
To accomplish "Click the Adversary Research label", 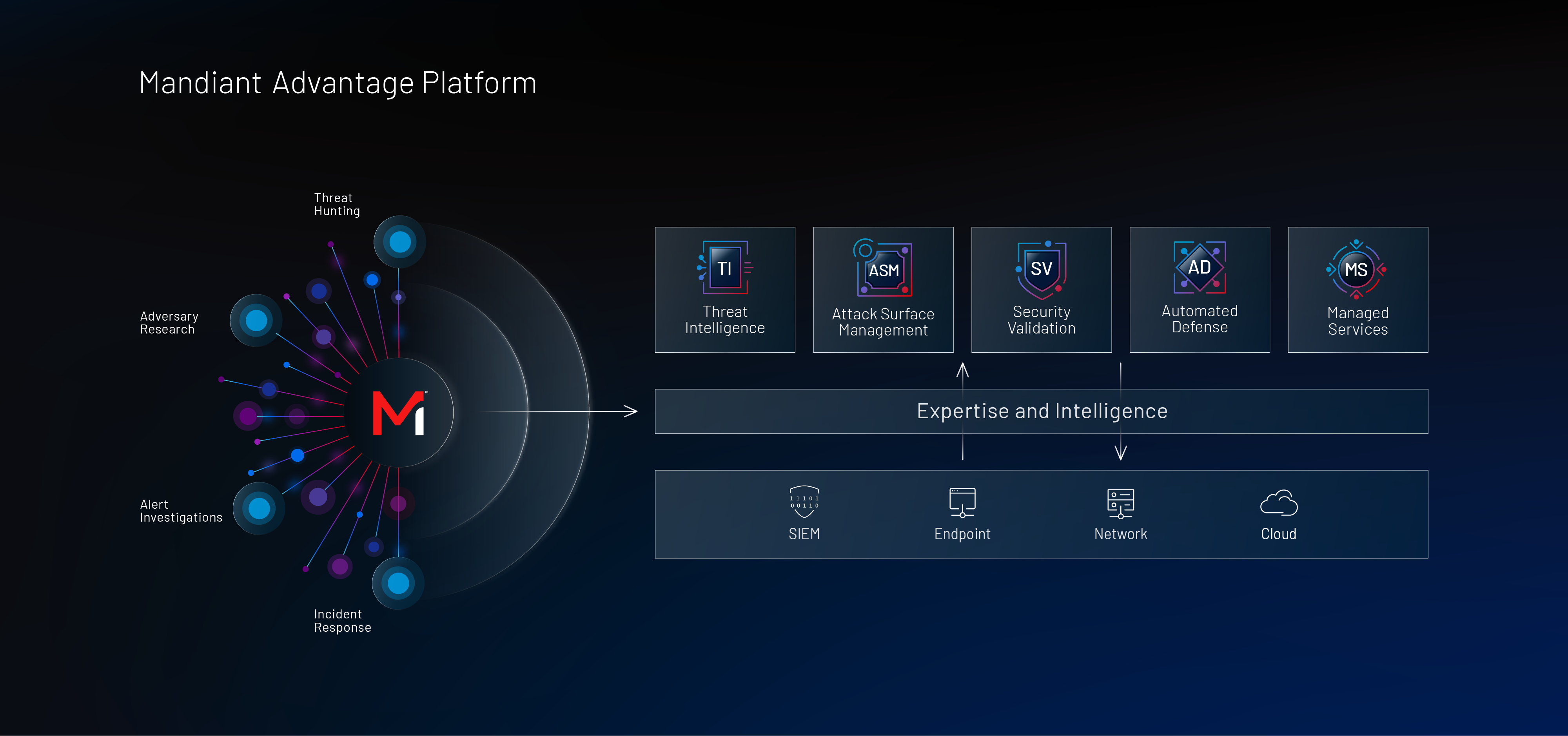I will pos(169,323).
